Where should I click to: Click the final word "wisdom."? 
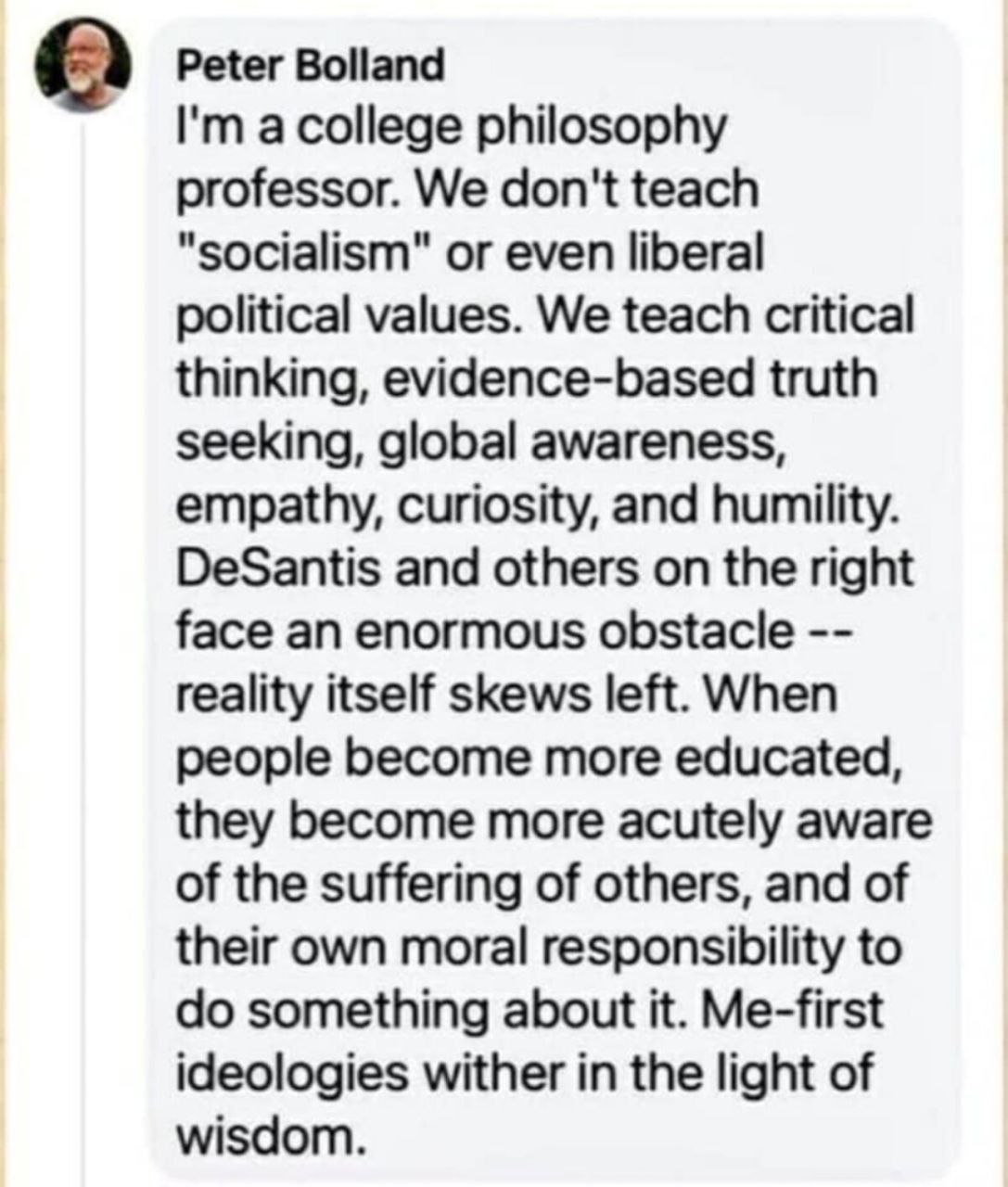pos(266,1136)
